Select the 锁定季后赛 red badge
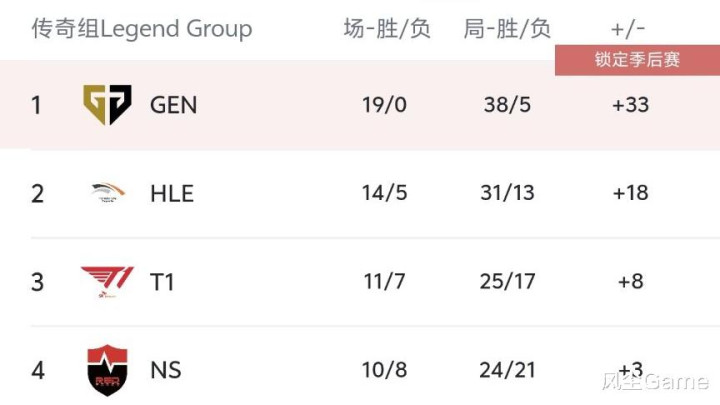720x405 pixels. pyautogui.click(x=637, y=60)
